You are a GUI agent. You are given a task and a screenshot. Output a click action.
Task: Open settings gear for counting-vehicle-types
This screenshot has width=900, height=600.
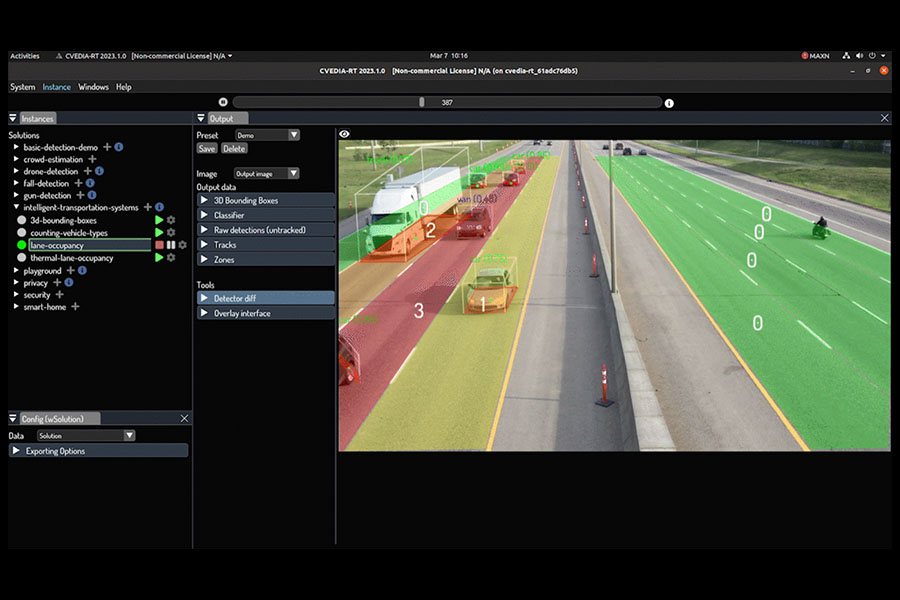(171, 233)
